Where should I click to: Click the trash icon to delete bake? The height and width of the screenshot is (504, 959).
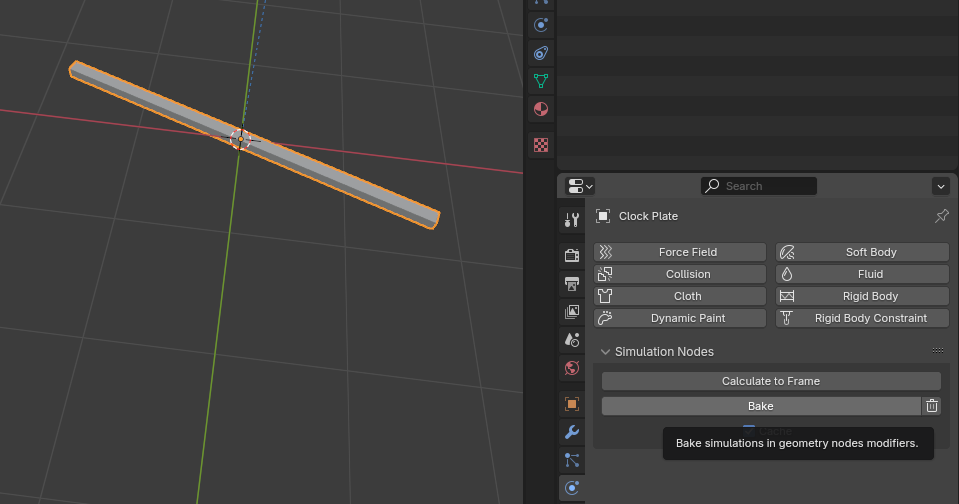coord(932,406)
